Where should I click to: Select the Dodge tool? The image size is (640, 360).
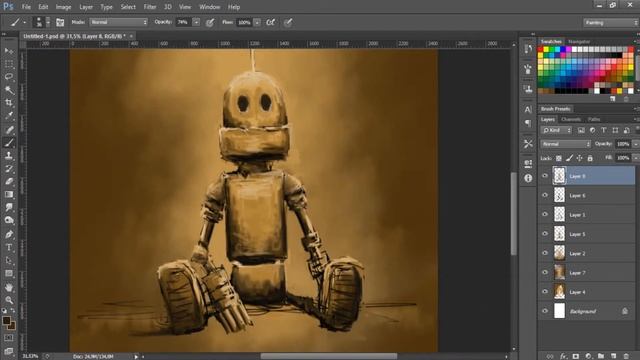pos(9,220)
